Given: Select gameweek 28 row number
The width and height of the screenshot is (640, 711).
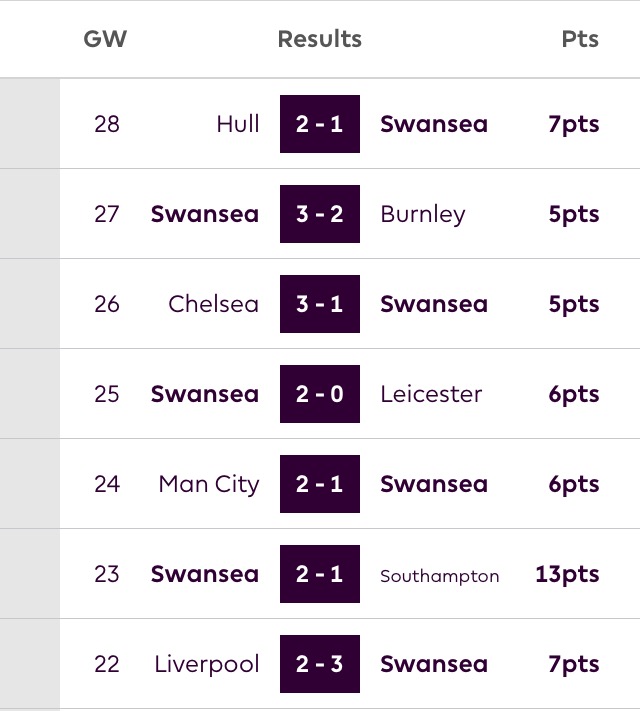Looking at the screenshot, I should (107, 124).
